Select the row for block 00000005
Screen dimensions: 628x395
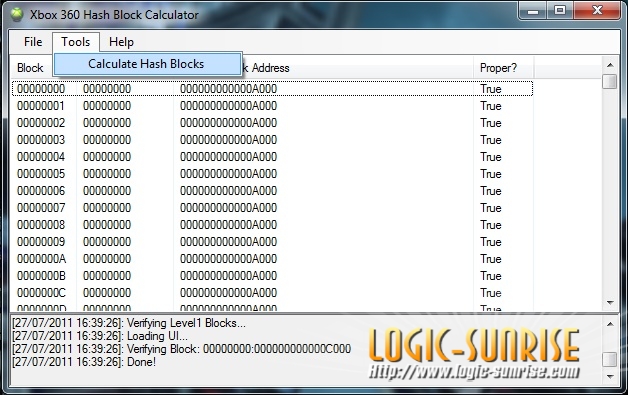[272, 174]
